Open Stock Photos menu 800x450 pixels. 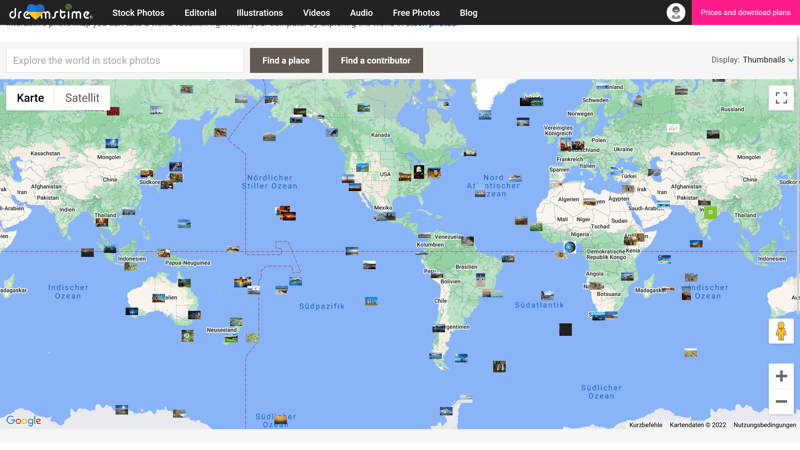pos(138,13)
